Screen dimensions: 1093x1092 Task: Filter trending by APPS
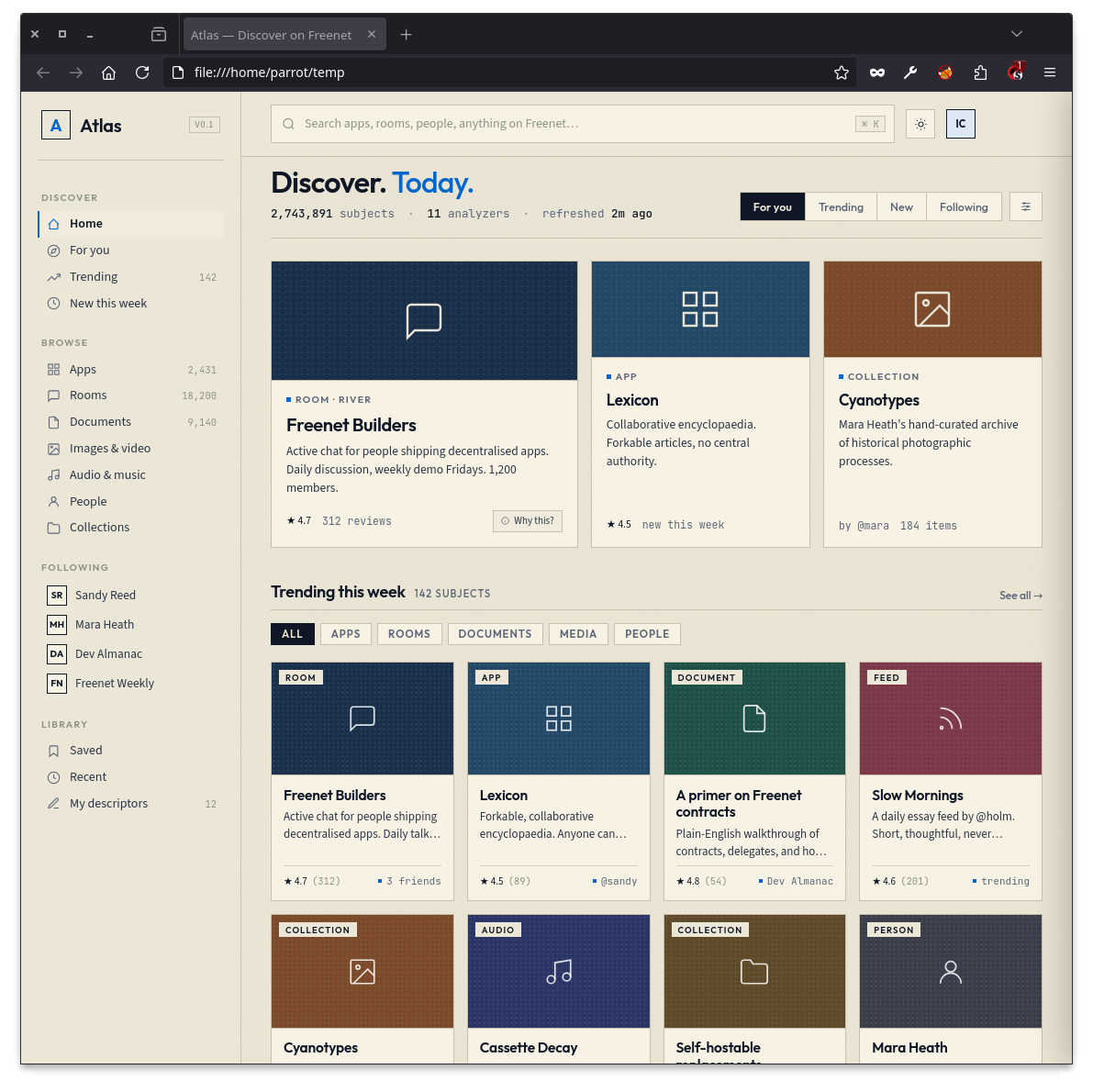346,634
